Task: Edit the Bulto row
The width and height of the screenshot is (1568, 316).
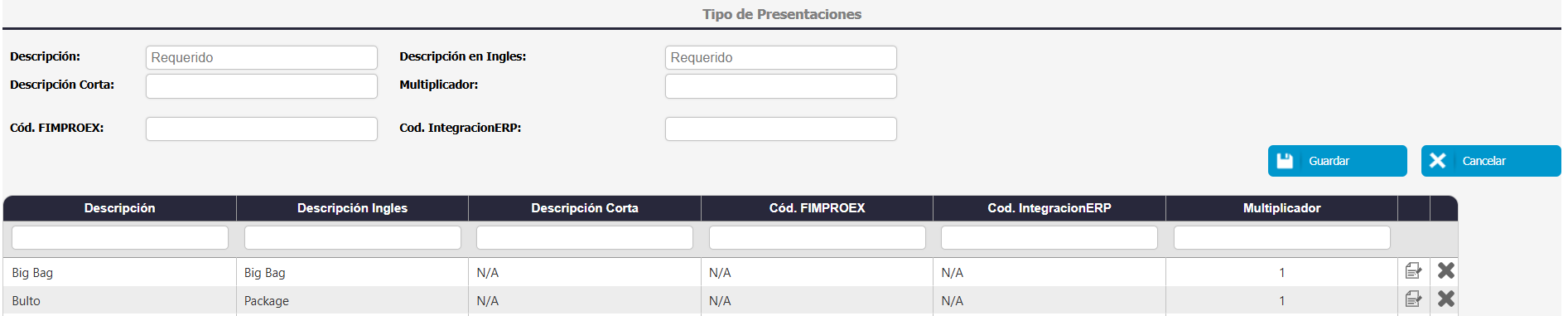Action: click(1413, 299)
